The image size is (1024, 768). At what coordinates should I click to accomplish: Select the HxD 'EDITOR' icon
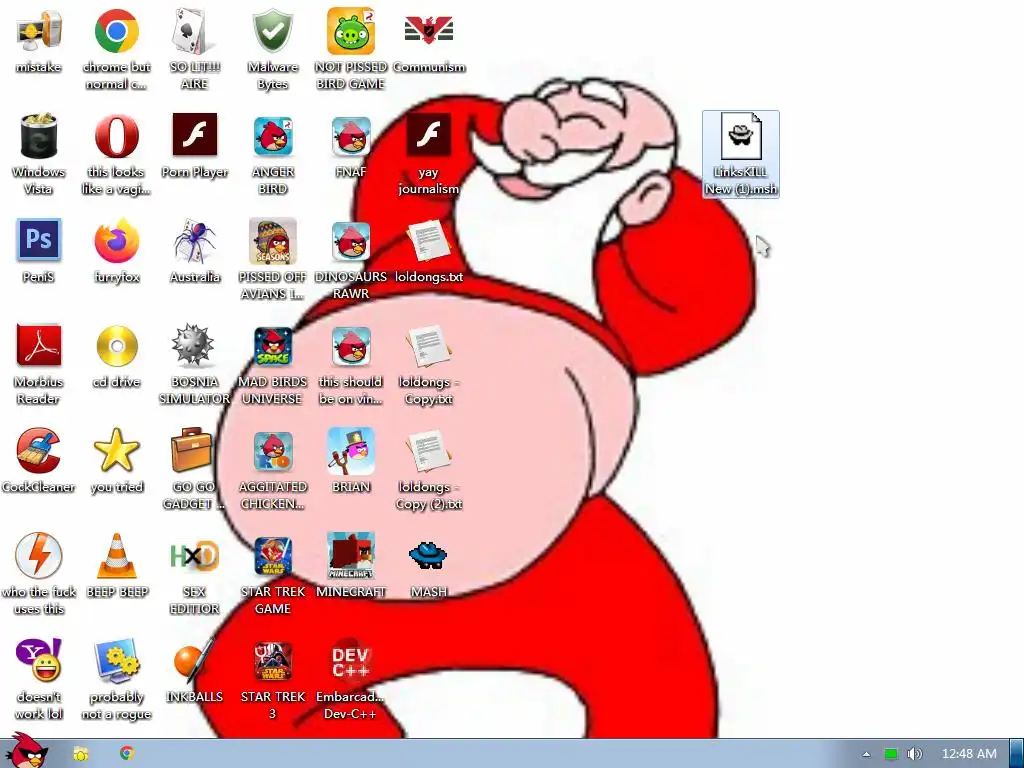pos(194,556)
